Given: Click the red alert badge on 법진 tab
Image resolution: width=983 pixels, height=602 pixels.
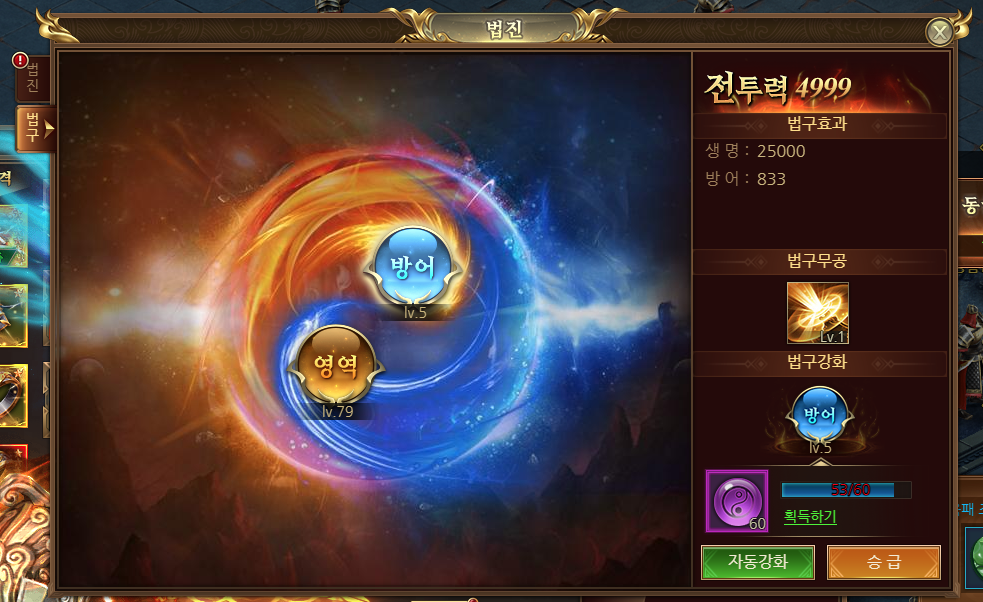Looking at the screenshot, I should [20, 60].
